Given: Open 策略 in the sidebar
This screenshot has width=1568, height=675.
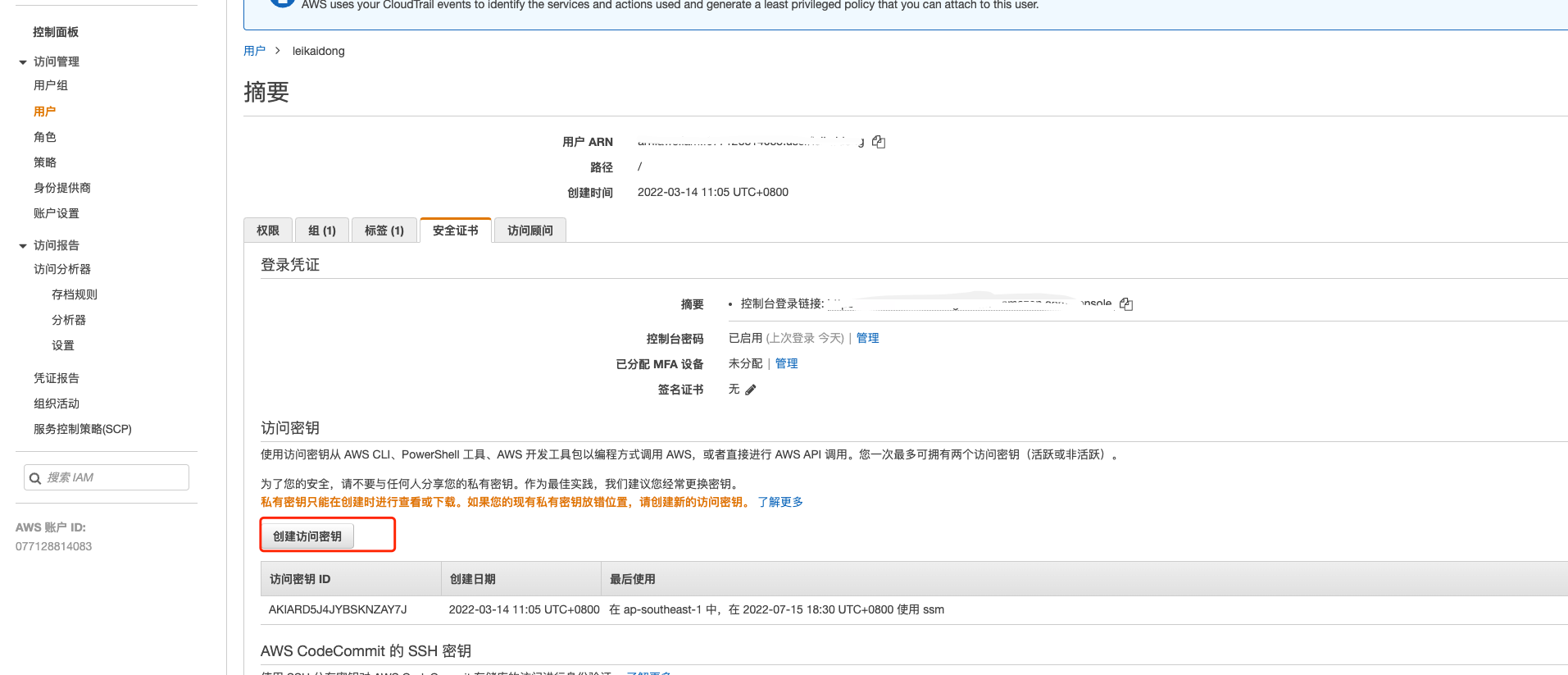Looking at the screenshot, I should tap(45, 162).
